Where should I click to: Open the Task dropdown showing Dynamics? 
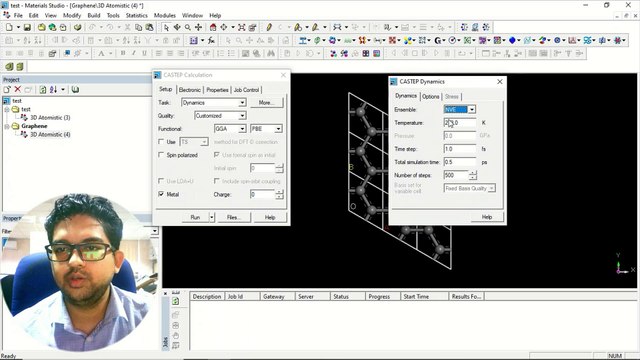point(242,102)
